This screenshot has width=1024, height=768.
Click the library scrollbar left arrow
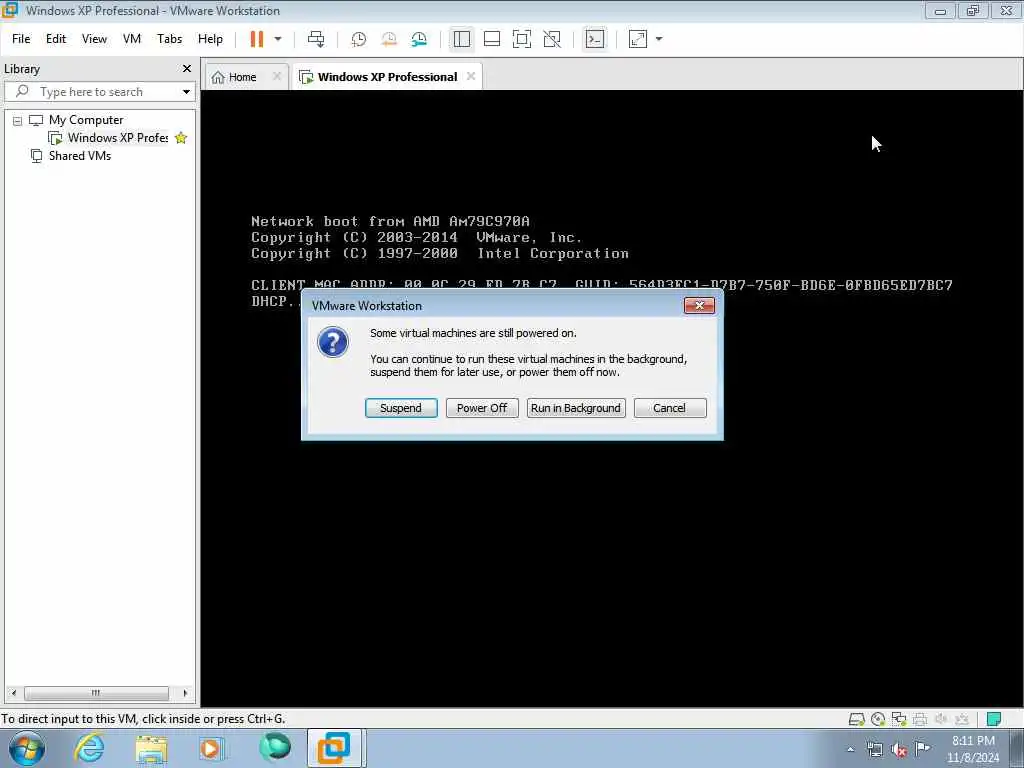coord(14,693)
